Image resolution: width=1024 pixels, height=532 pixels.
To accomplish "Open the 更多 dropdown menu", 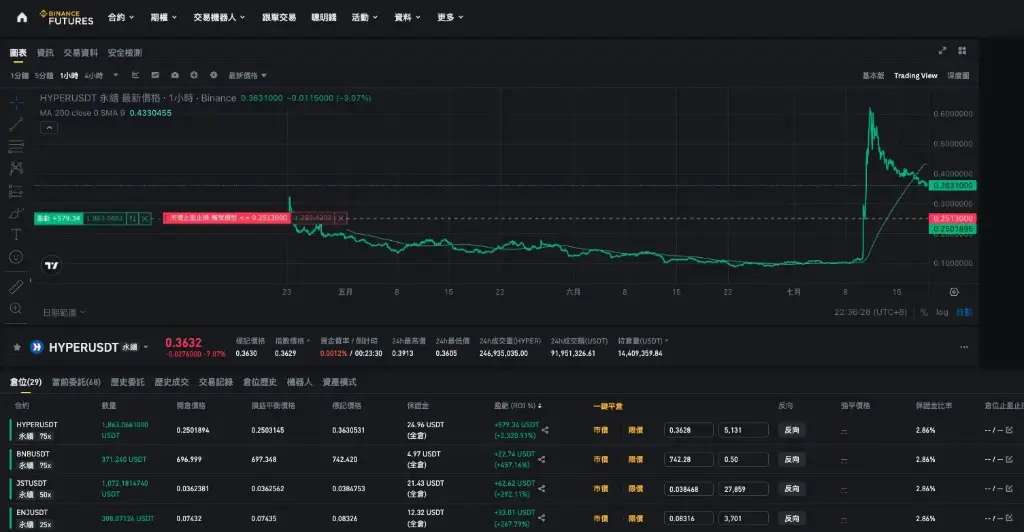I will click(450, 18).
